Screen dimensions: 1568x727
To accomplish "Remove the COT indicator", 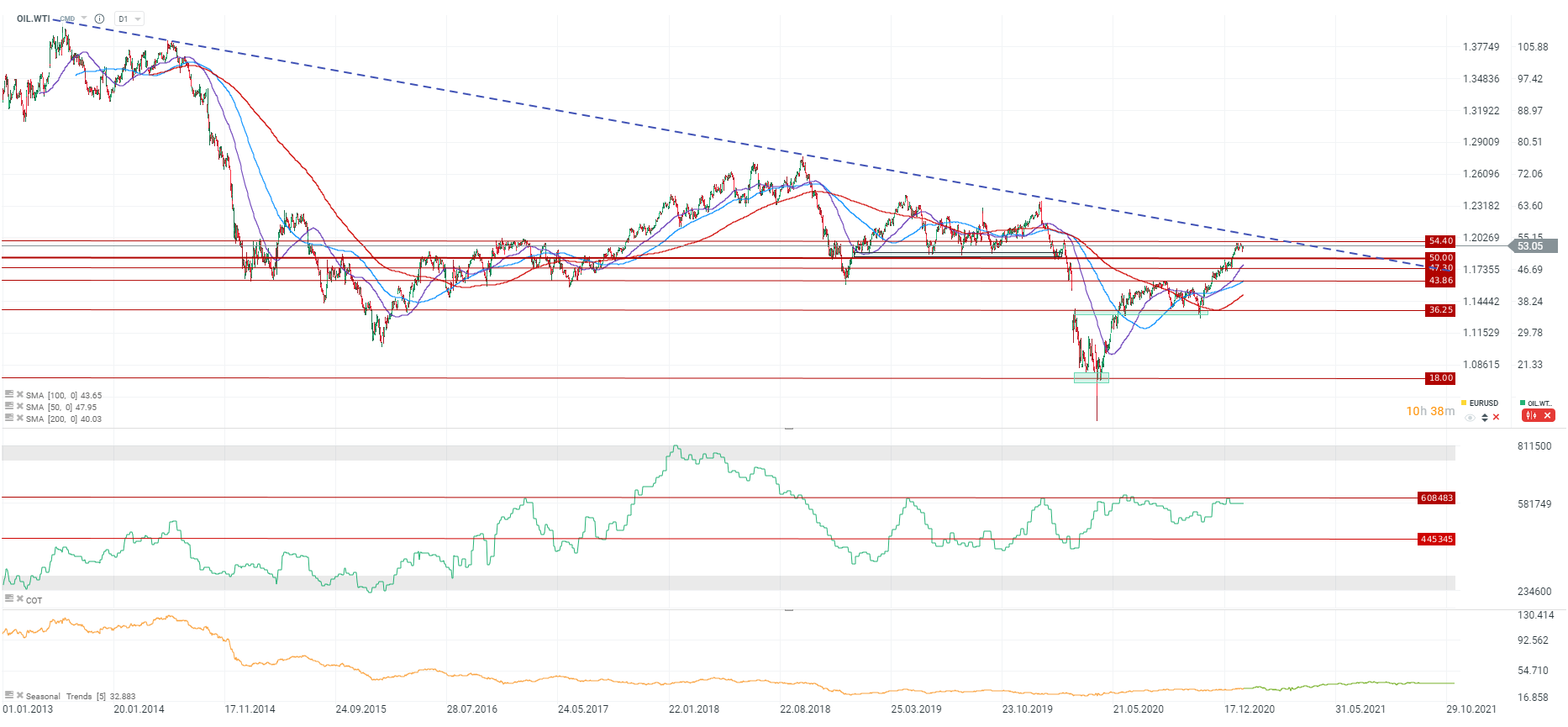I will [19, 599].
